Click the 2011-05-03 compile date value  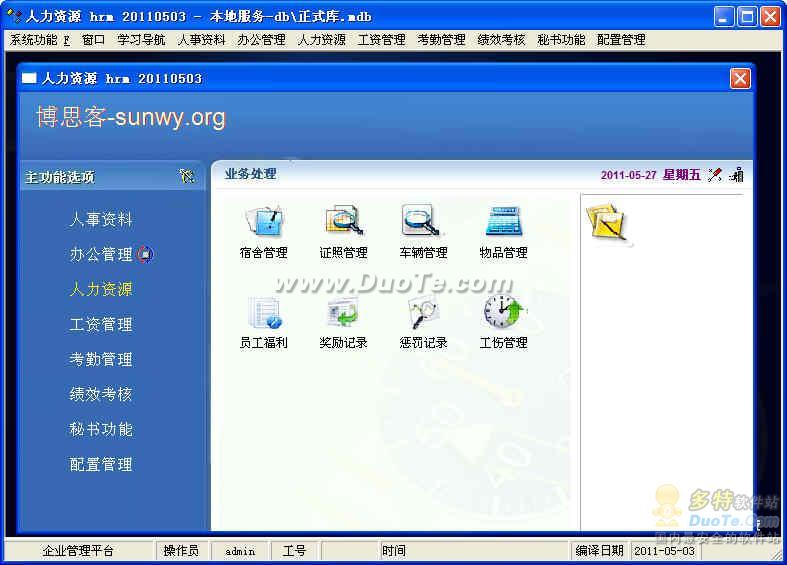tap(664, 551)
